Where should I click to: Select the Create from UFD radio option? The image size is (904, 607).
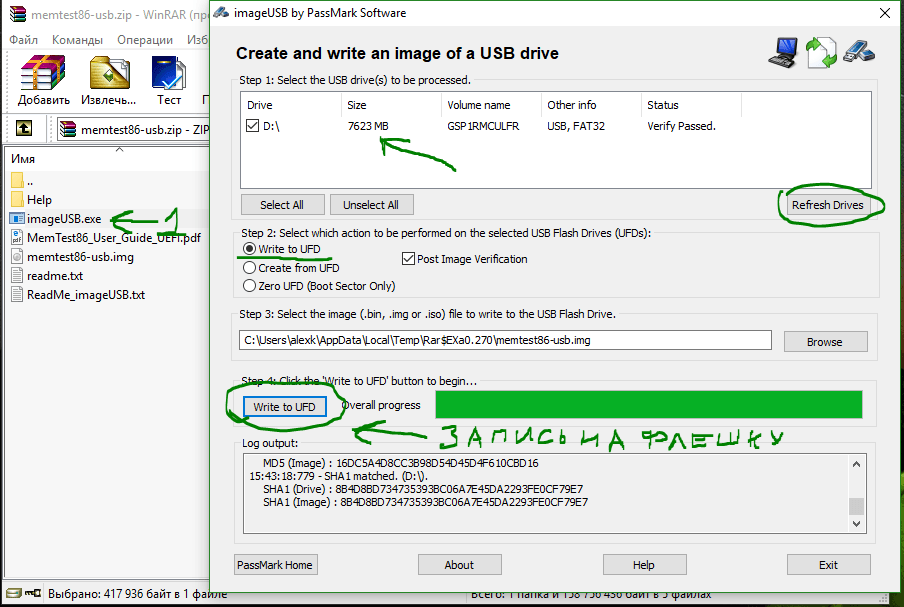click(x=250, y=268)
